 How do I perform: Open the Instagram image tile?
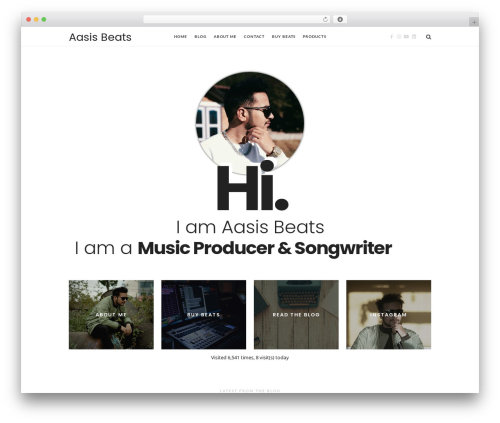388,314
